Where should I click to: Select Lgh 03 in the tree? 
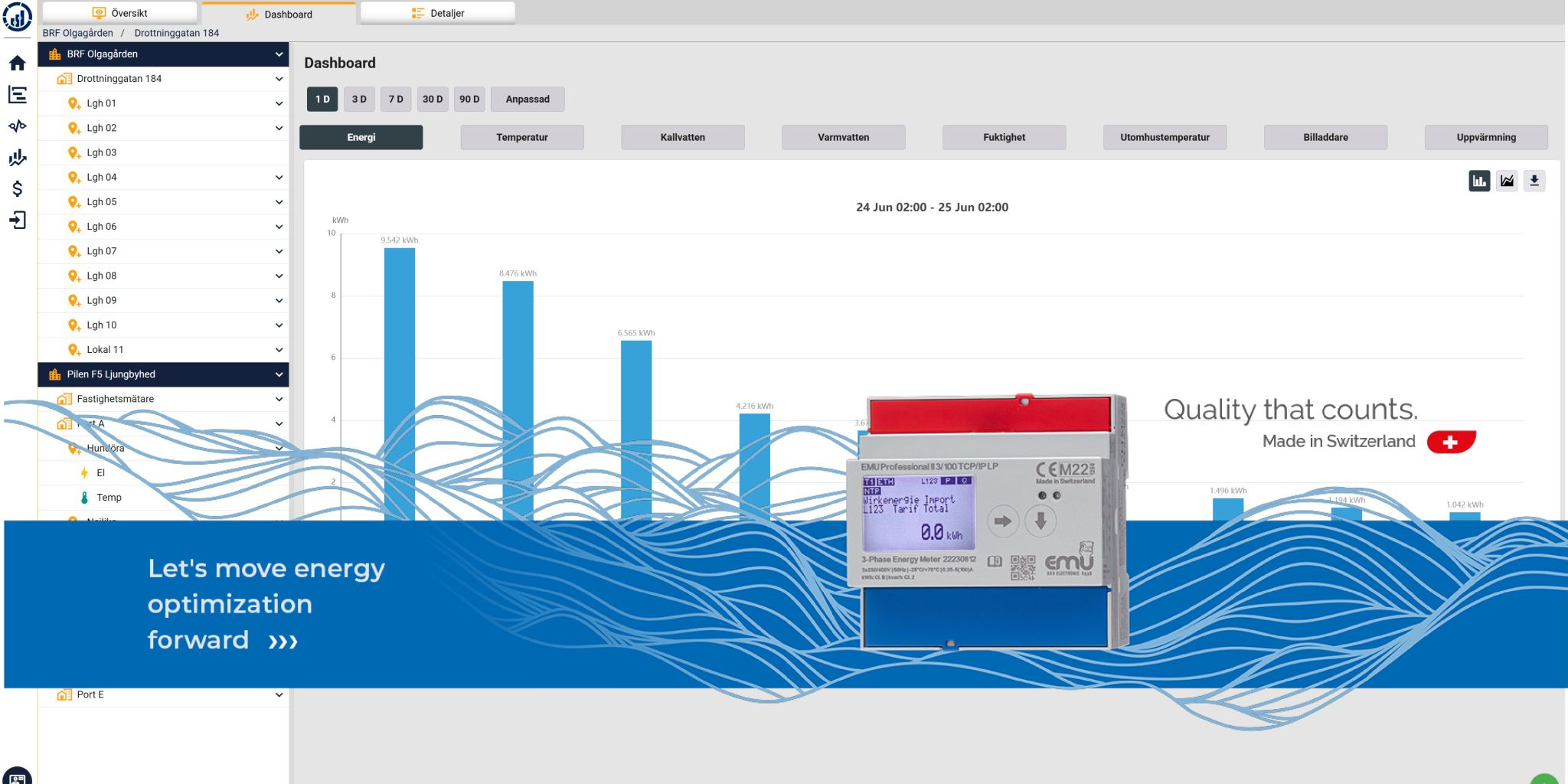pyautogui.click(x=102, y=153)
